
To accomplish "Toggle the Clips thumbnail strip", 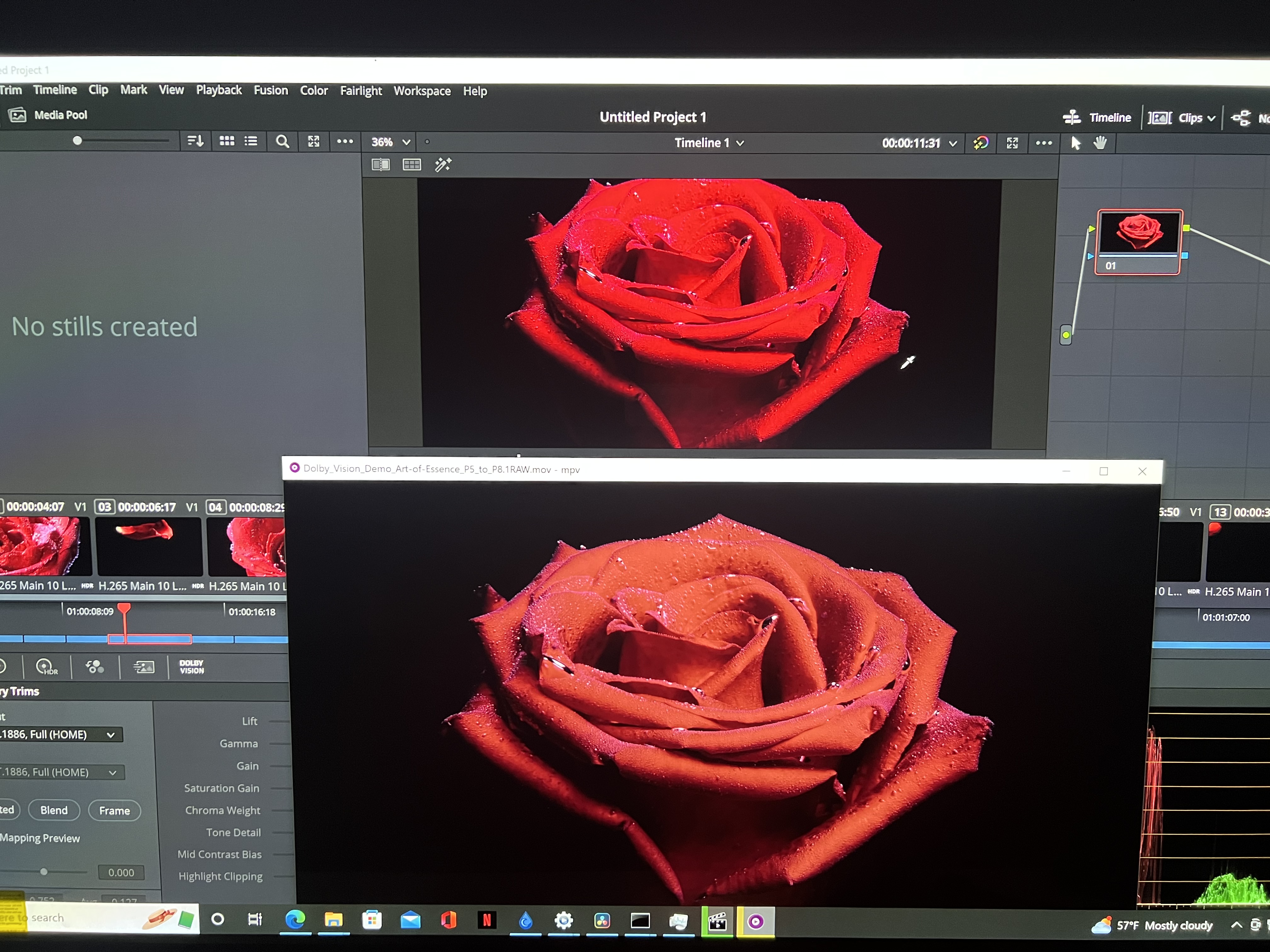I will click(1175, 118).
